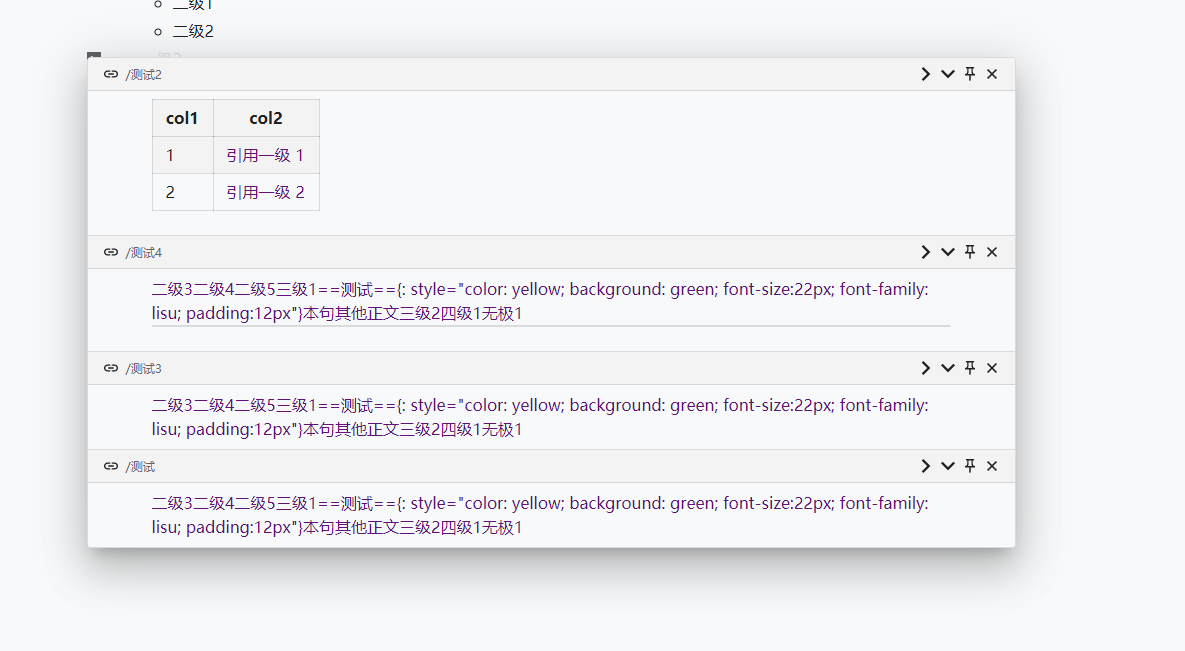Image resolution: width=1185 pixels, height=651 pixels.
Task: Collapse the /测试2 panel with down chevron
Action: [948, 73]
